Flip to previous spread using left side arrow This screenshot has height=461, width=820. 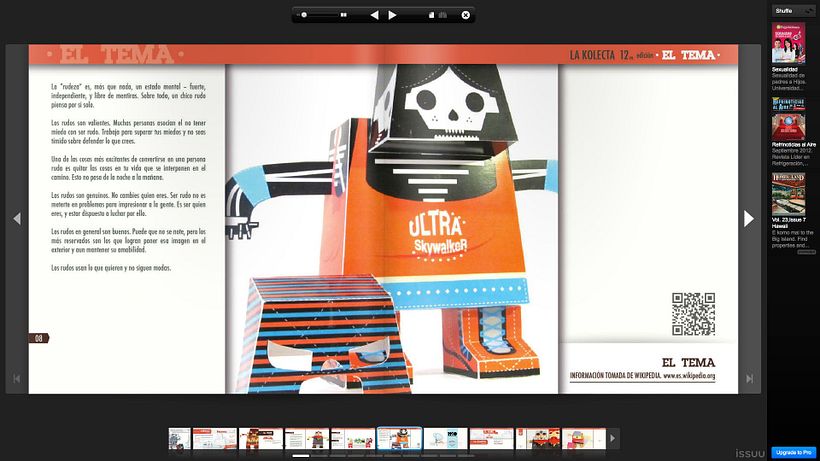coord(17,218)
